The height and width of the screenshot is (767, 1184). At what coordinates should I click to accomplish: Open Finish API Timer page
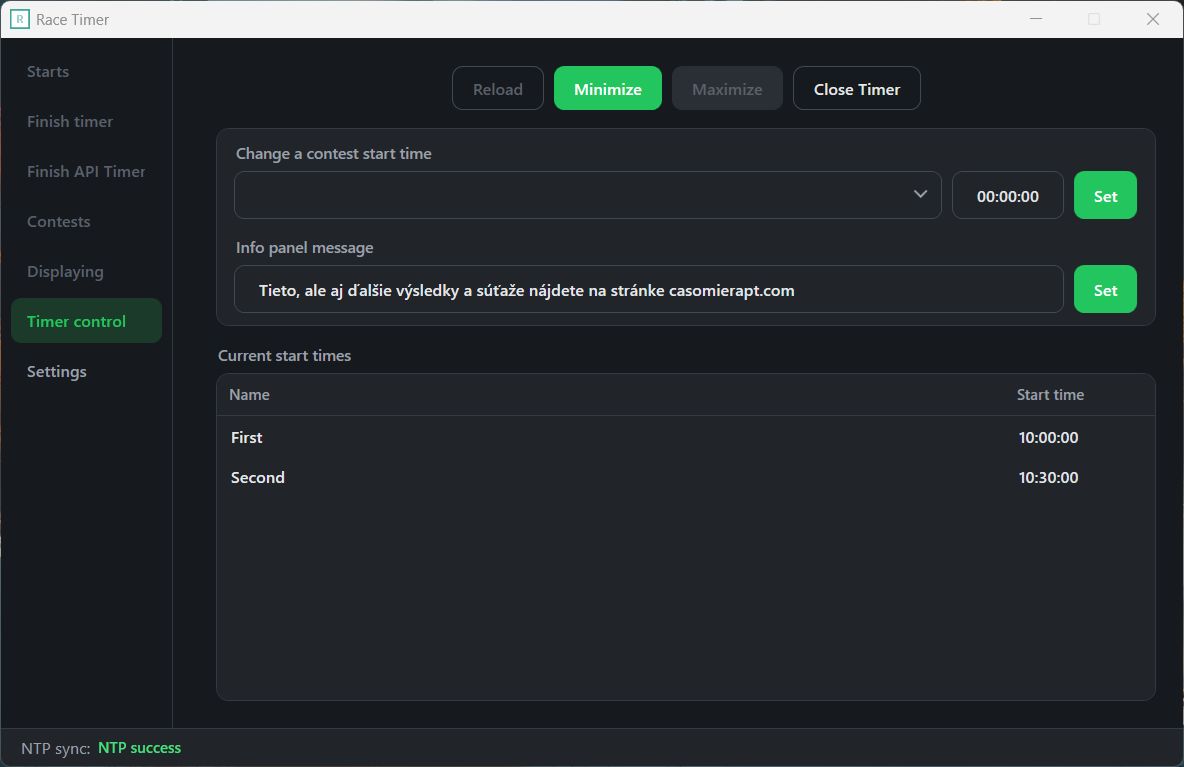(86, 171)
